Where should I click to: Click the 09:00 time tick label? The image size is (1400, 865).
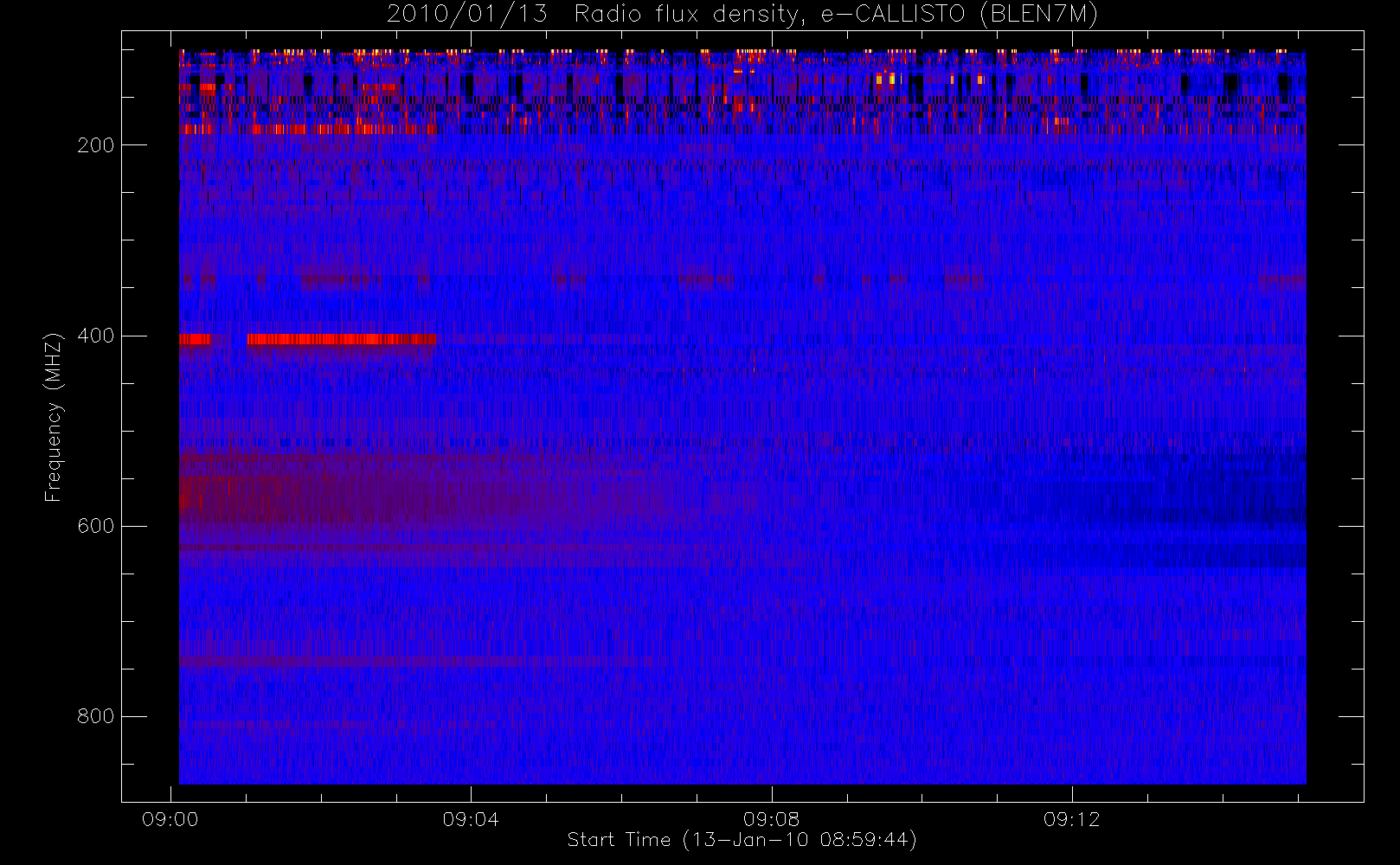(170, 819)
